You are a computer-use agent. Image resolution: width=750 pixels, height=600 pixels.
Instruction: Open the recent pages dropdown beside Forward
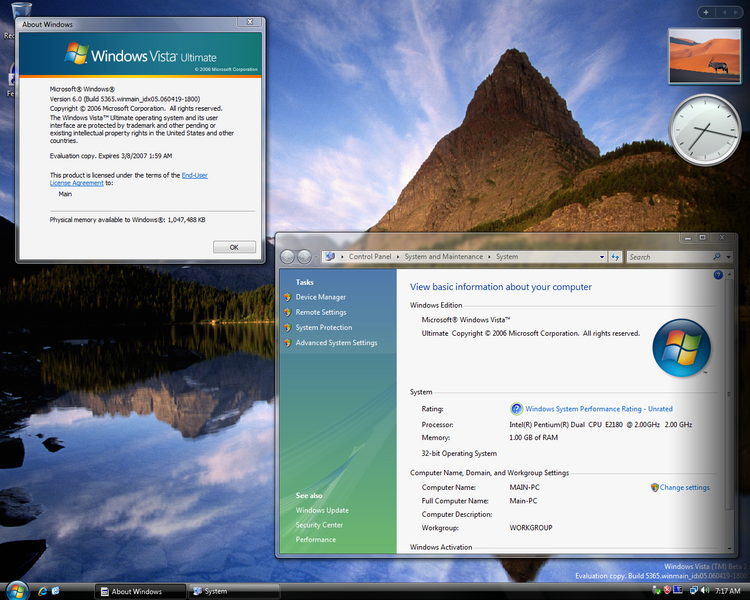[x=316, y=257]
